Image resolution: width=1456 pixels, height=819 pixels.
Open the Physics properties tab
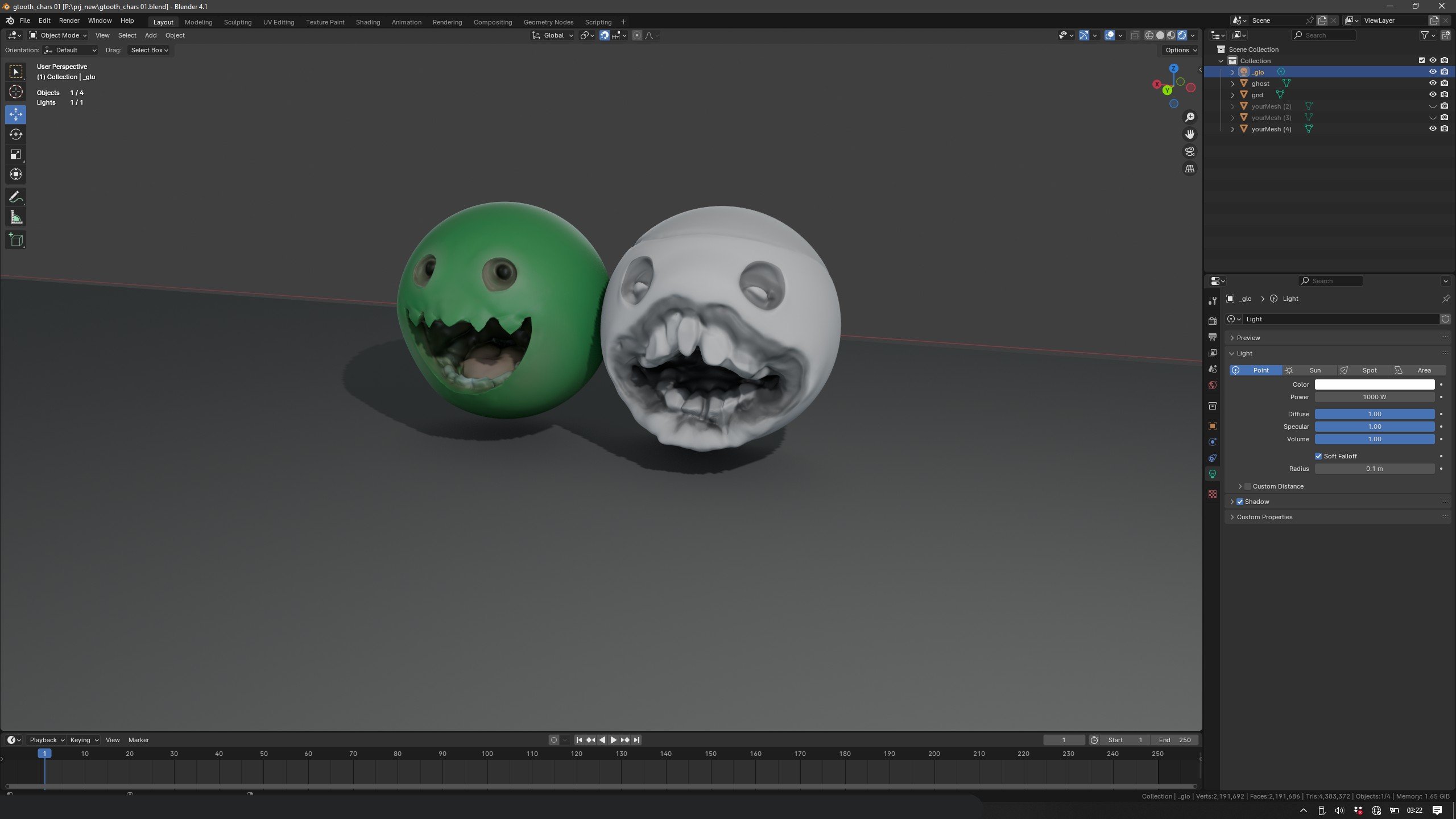pyautogui.click(x=1212, y=441)
